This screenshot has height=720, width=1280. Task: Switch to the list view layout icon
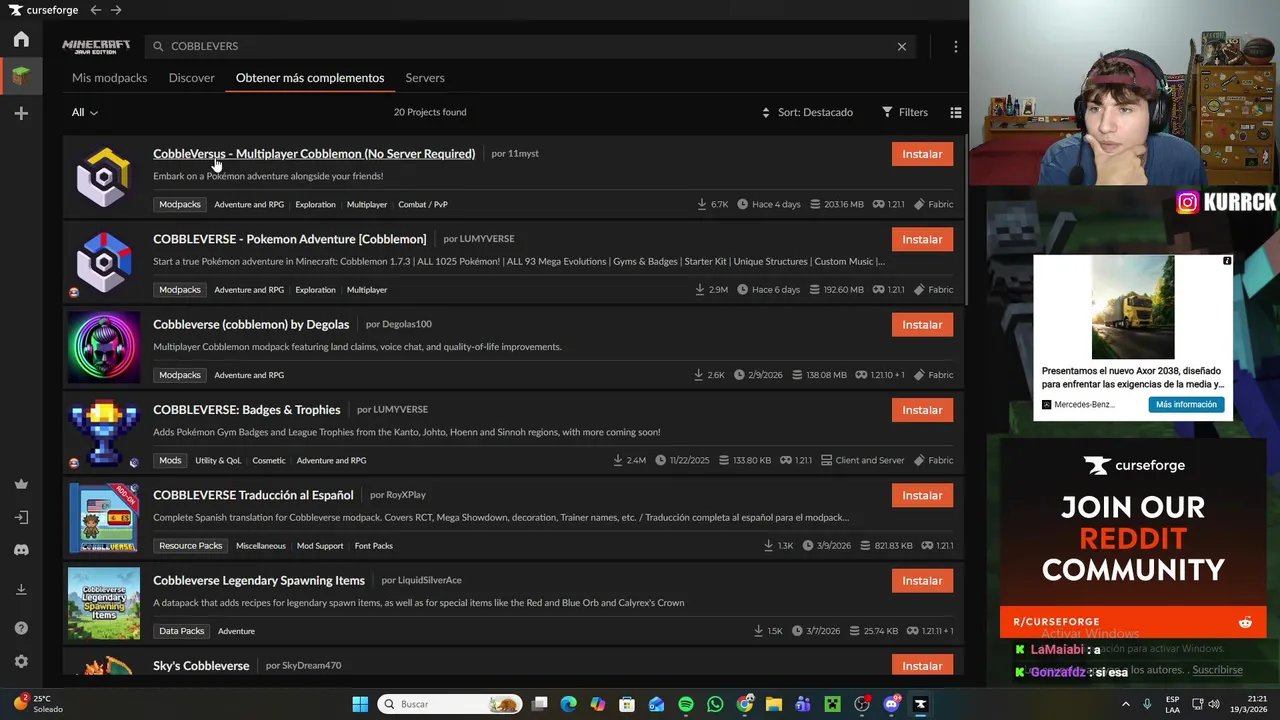pos(956,112)
